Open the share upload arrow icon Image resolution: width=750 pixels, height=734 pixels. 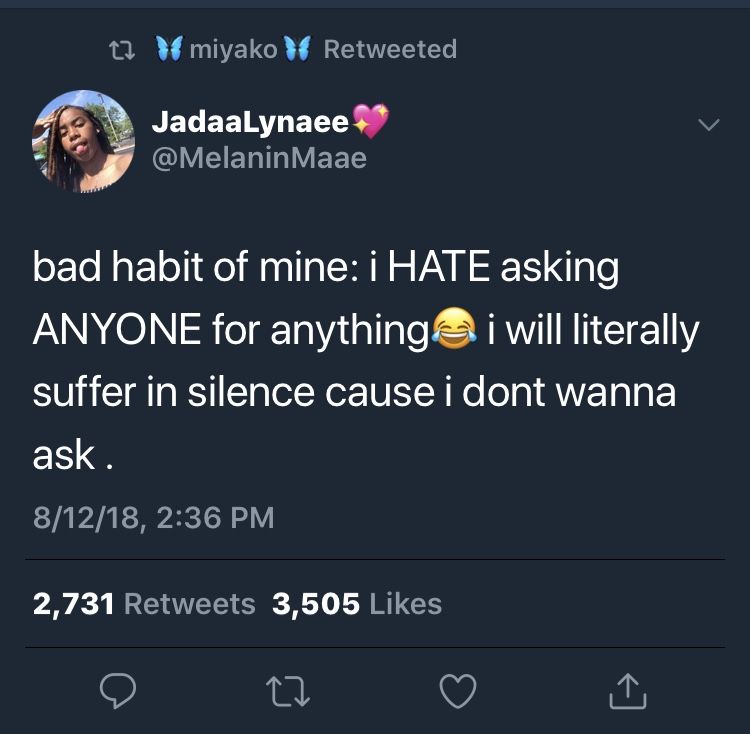(628, 691)
